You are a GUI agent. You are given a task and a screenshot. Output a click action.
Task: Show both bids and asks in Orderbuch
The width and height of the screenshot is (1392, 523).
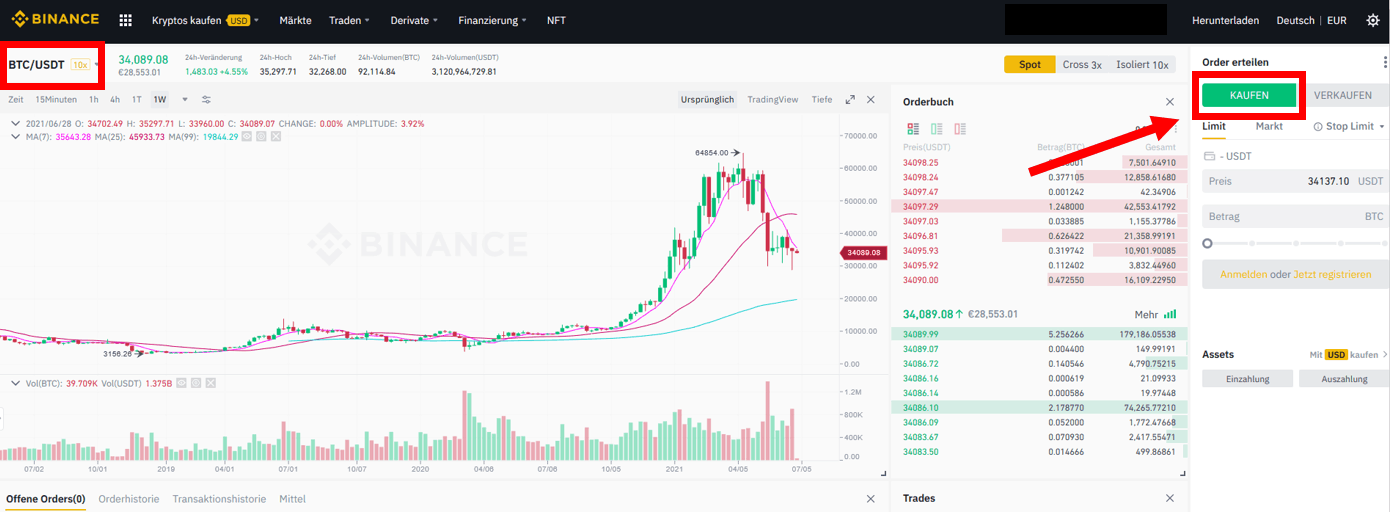coord(913,129)
